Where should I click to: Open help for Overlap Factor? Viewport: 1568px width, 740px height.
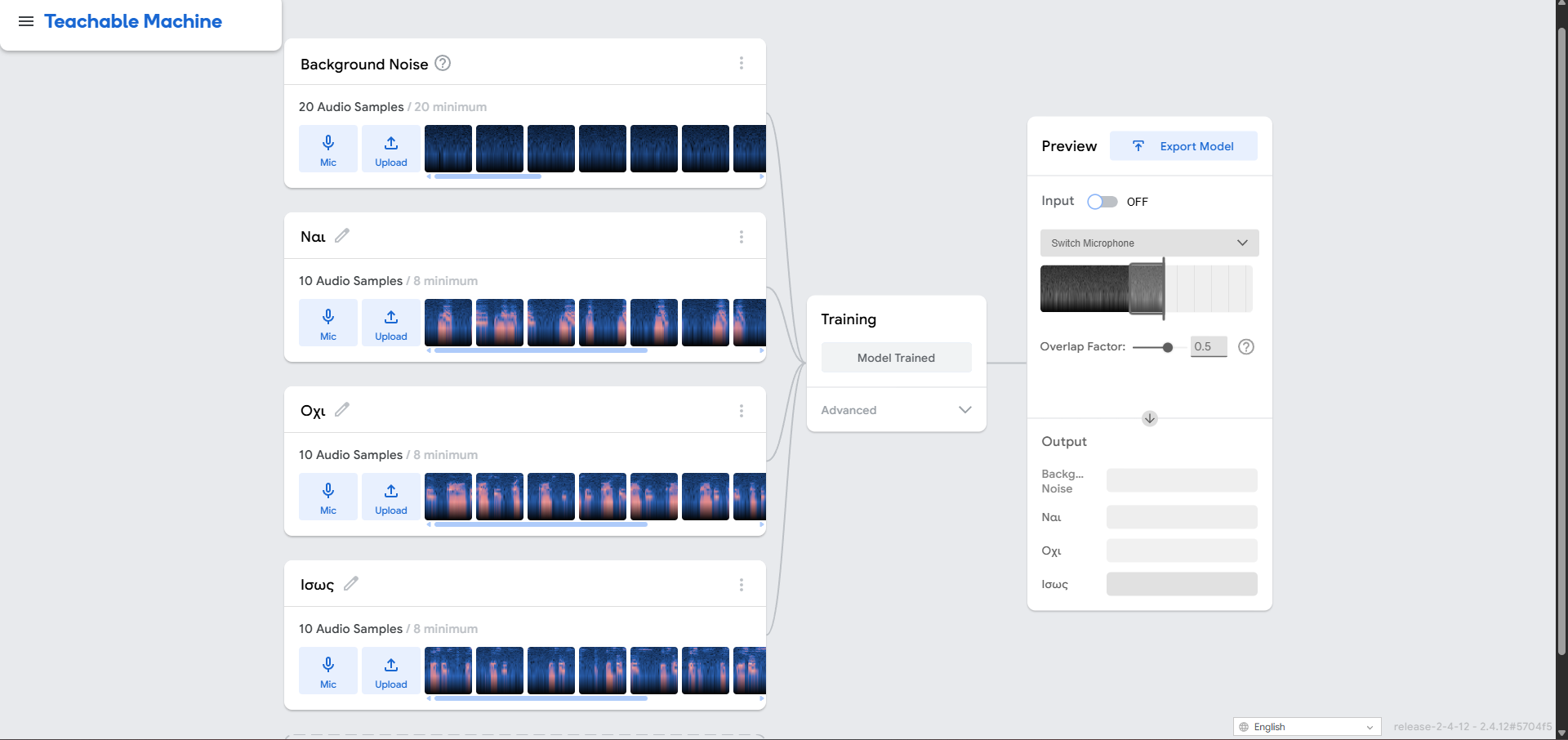coord(1246,347)
